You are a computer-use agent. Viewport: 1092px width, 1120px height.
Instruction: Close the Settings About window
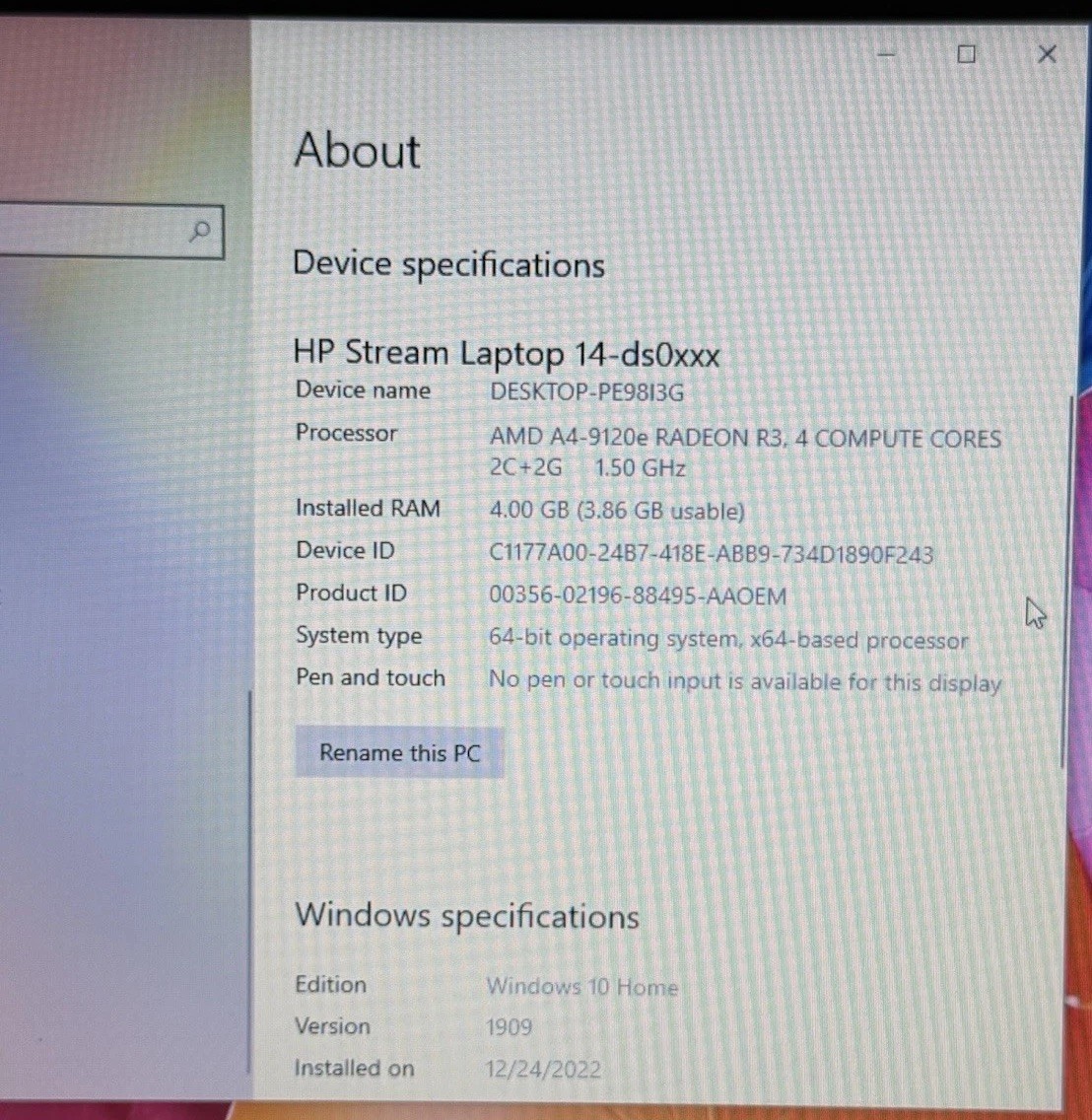pyautogui.click(x=1047, y=54)
